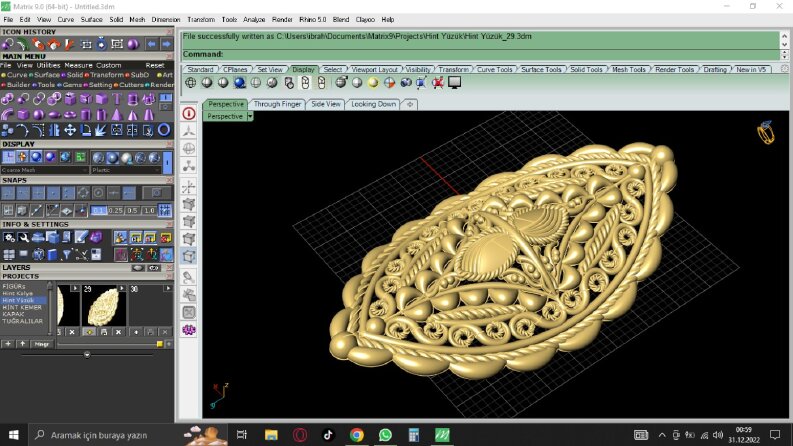Click the blue rendered sphere display icon
Screen dimensions: 793x446
click(240, 82)
